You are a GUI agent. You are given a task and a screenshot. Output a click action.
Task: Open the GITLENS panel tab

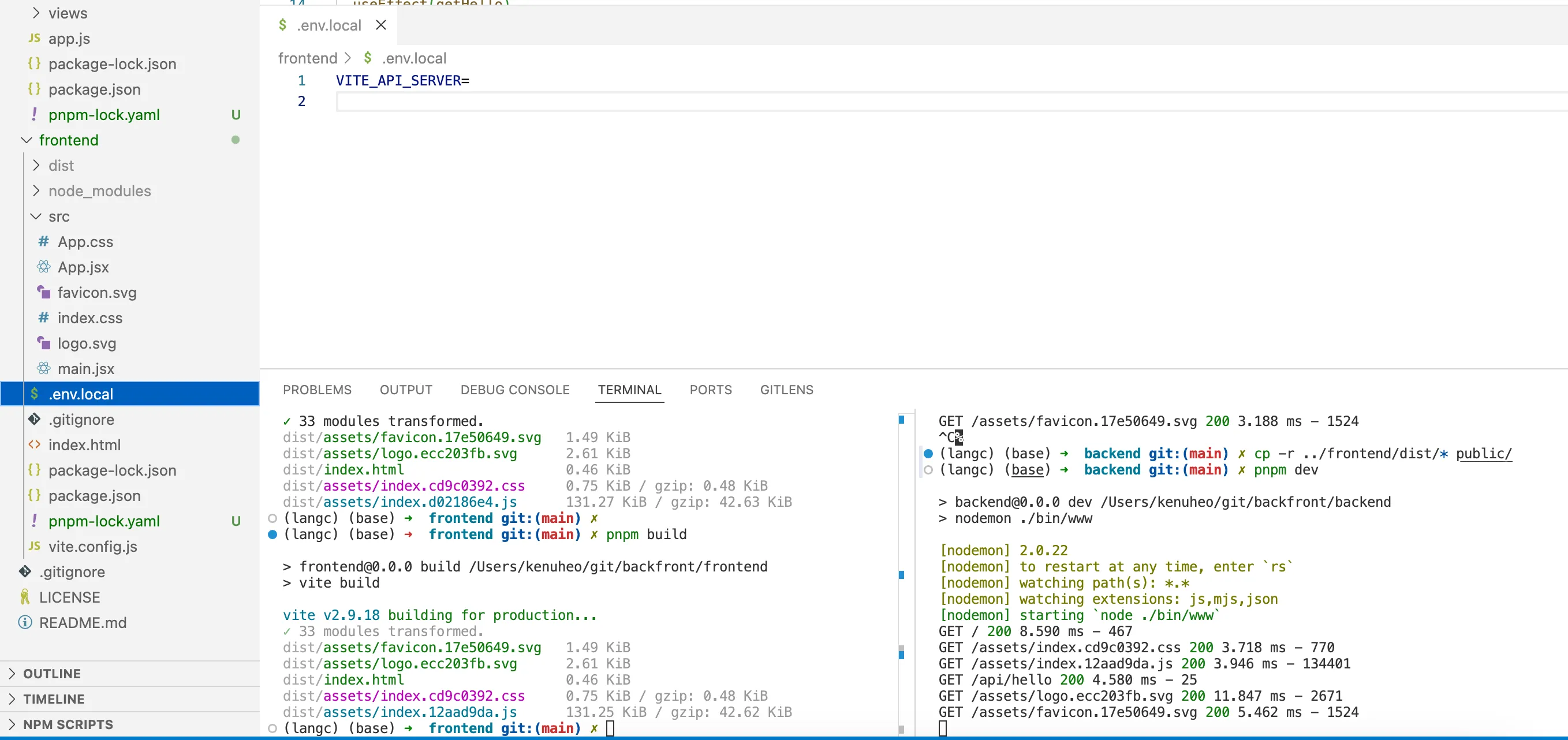click(x=786, y=390)
